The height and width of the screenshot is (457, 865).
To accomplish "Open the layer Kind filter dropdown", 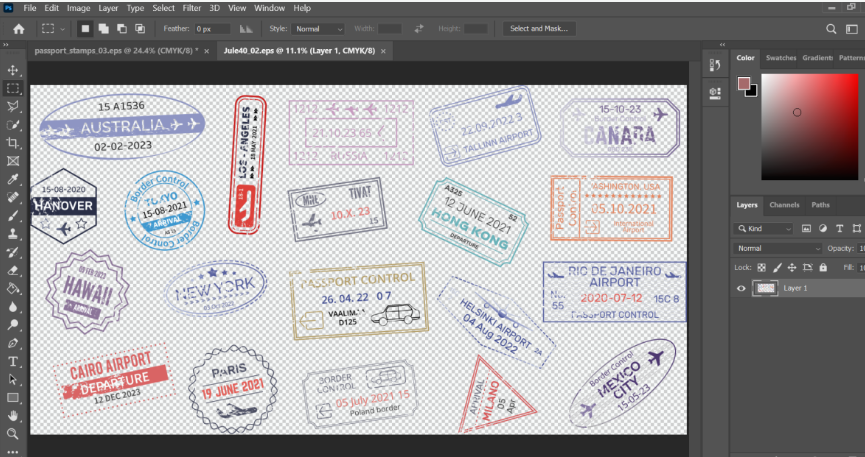I will tap(765, 228).
